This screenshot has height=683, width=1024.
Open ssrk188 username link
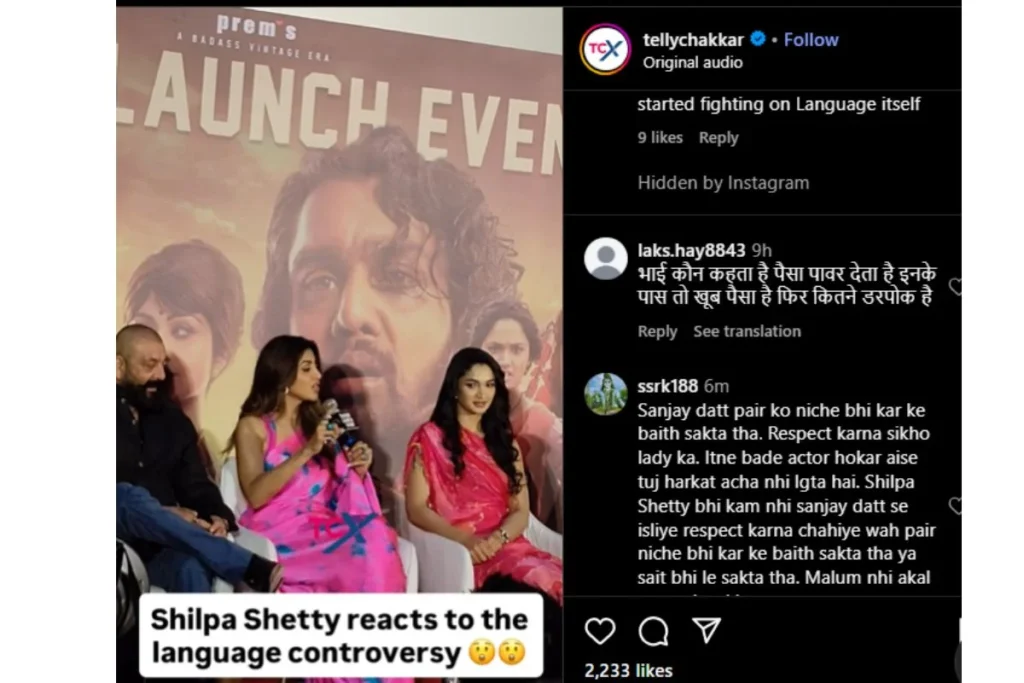click(667, 387)
